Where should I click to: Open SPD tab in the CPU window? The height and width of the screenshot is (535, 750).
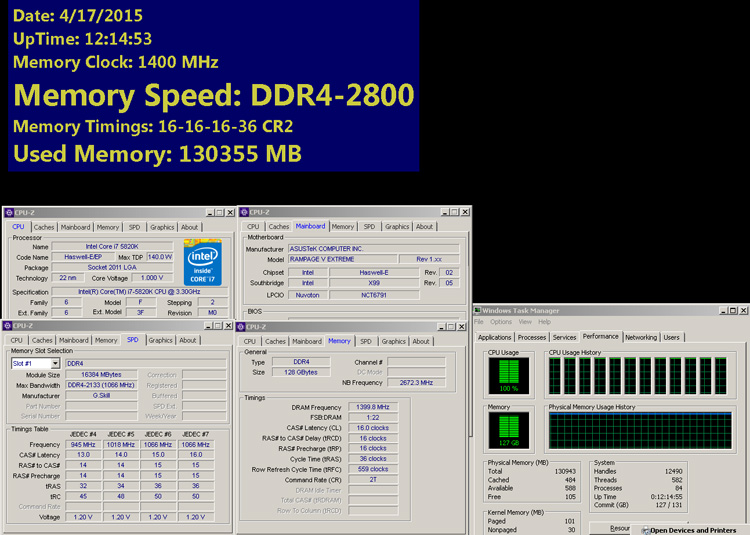(134, 227)
